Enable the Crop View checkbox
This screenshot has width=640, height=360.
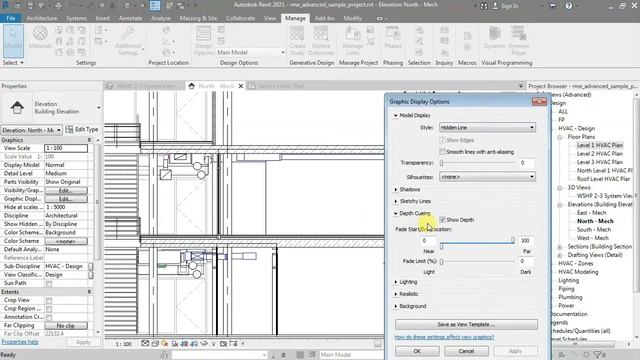(x=49, y=300)
